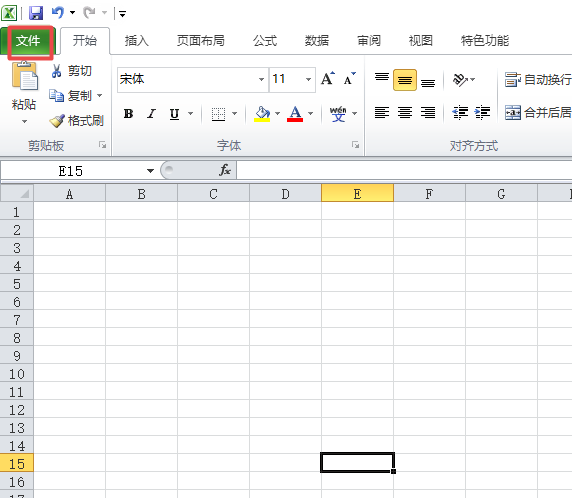Switch to the 页面布局 ribbon tab

point(201,41)
